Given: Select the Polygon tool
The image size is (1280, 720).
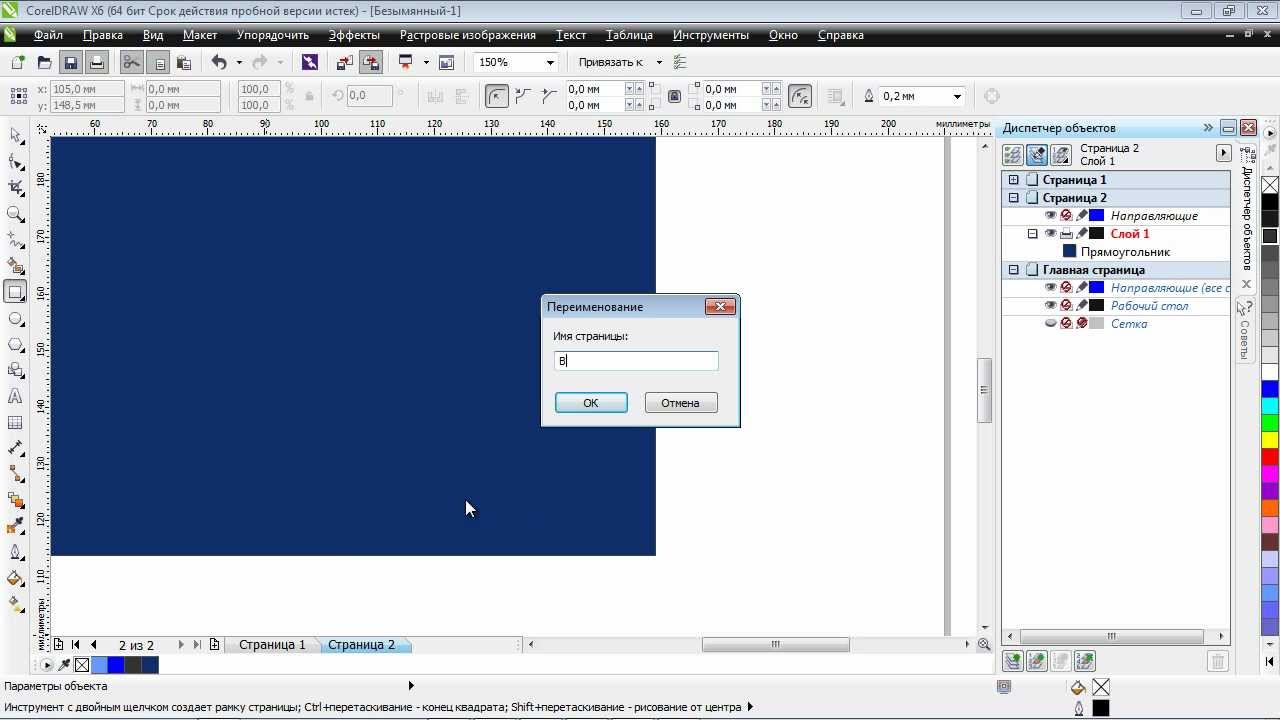Looking at the screenshot, I should [x=15, y=344].
